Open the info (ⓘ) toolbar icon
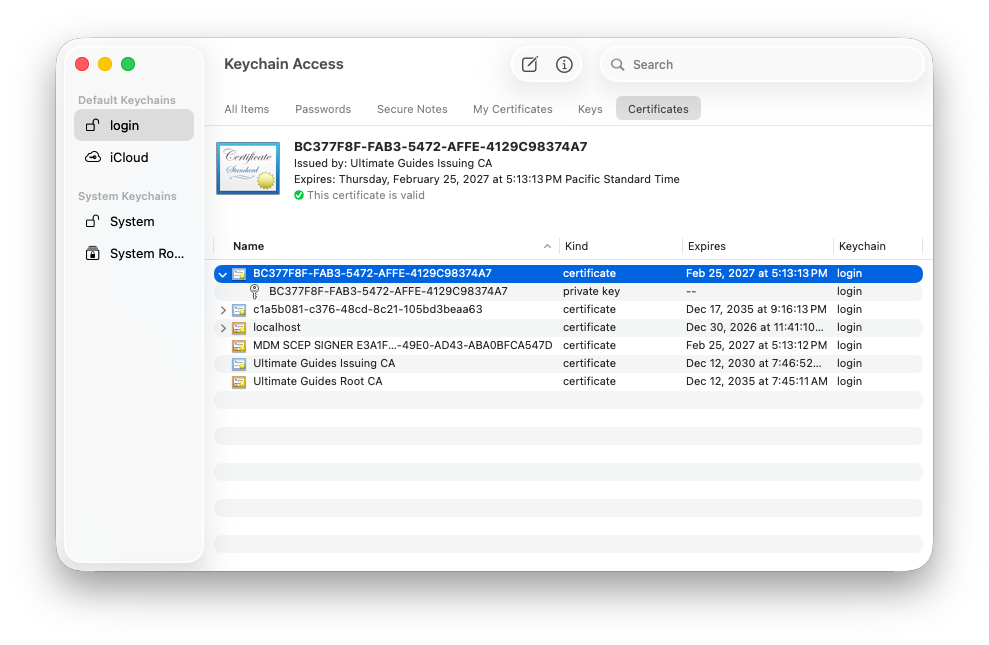Viewport: 989px width, 645px height. point(564,63)
